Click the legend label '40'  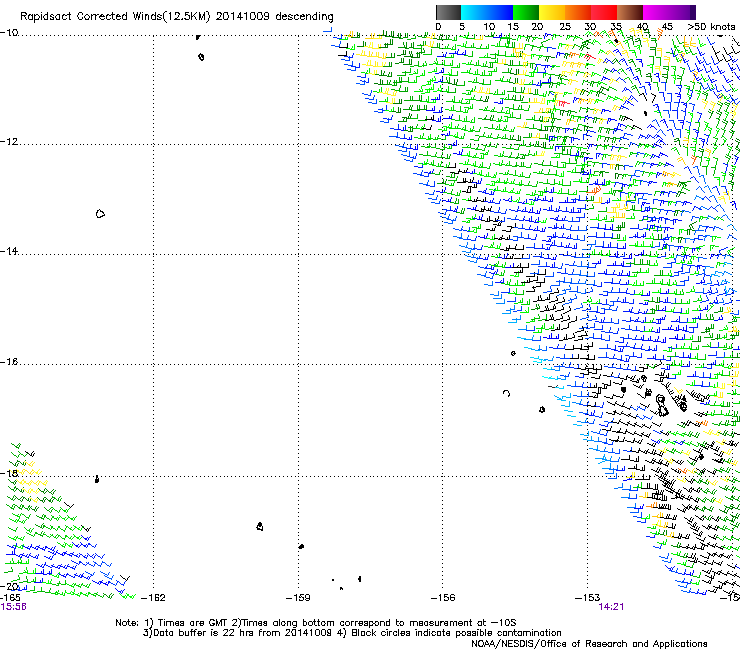click(x=642, y=27)
